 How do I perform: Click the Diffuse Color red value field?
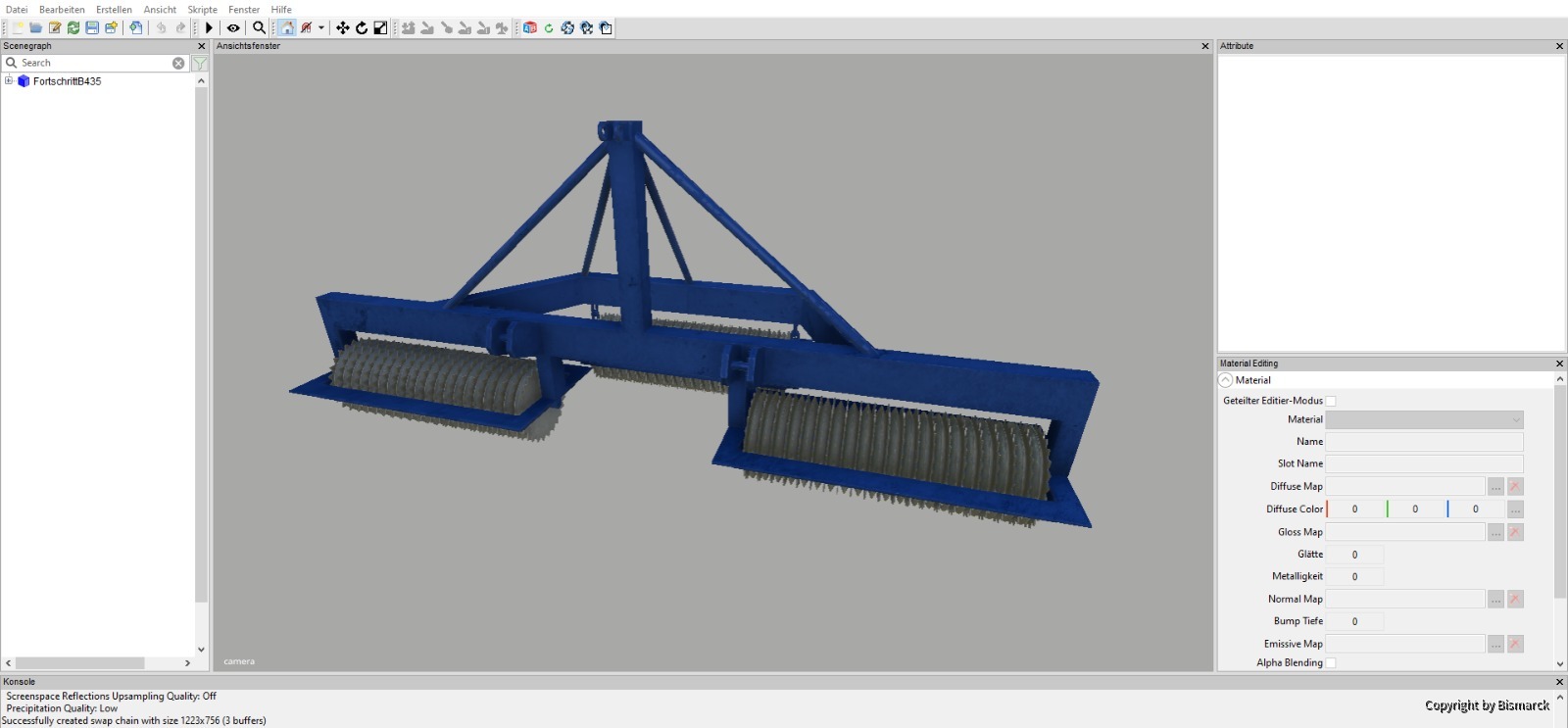point(1355,510)
